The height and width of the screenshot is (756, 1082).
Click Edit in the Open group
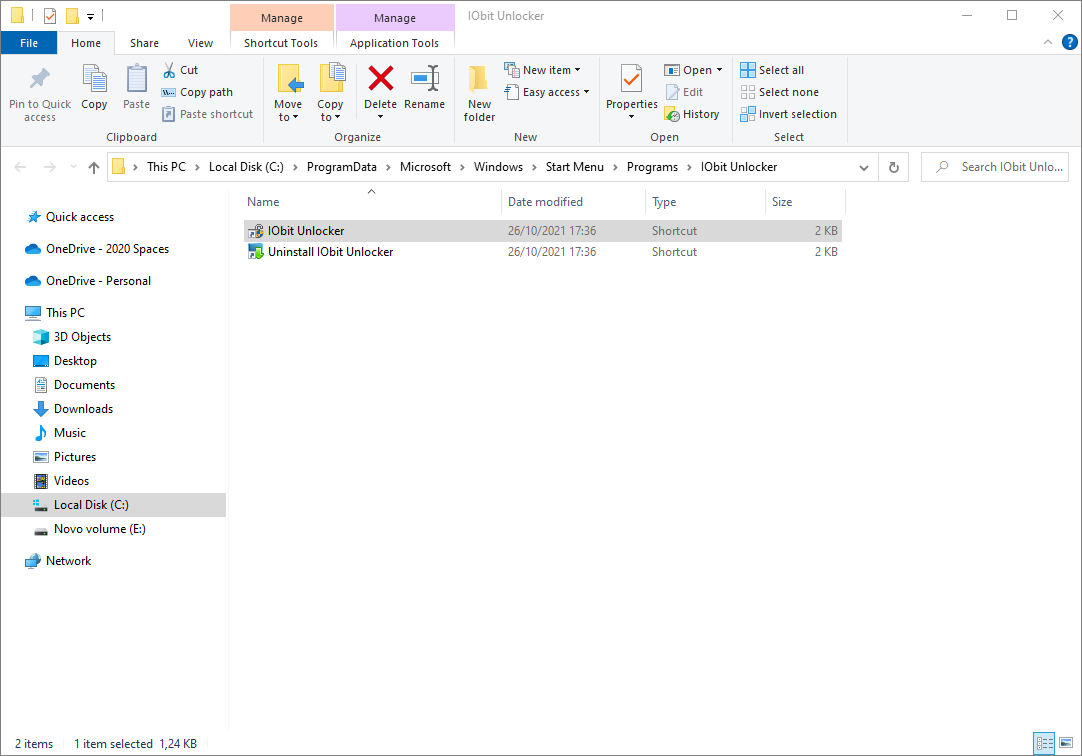(685, 92)
